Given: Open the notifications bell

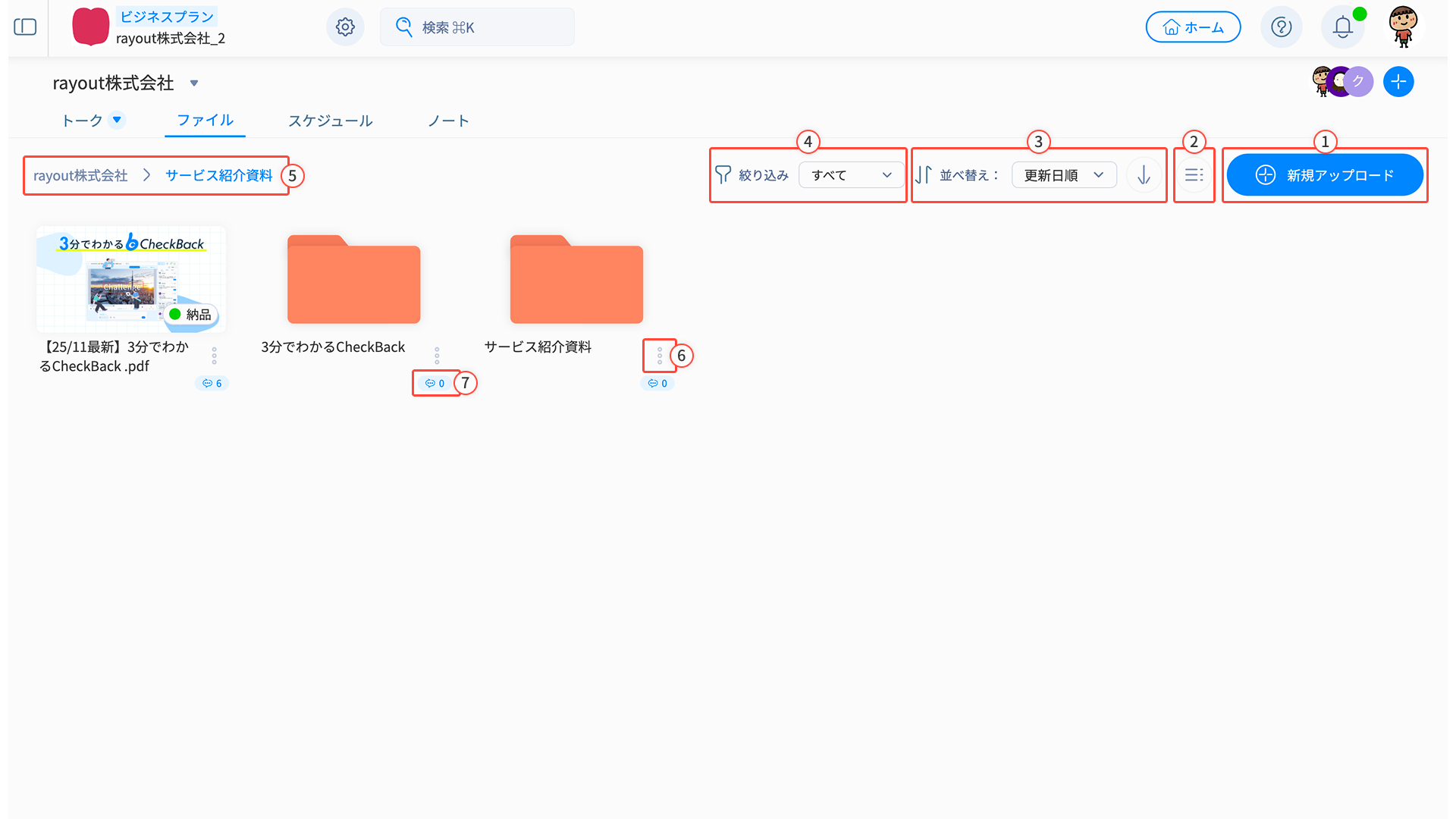Looking at the screenshot, I should click(x=1342, y=27).
